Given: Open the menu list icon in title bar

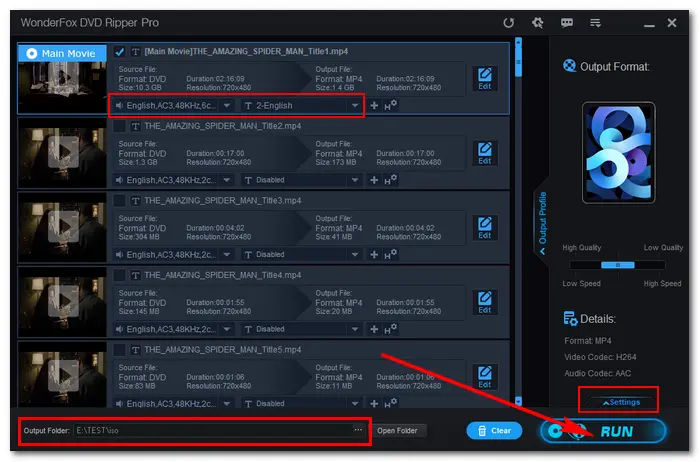Looking at the screenshot, I should (595, 23).
